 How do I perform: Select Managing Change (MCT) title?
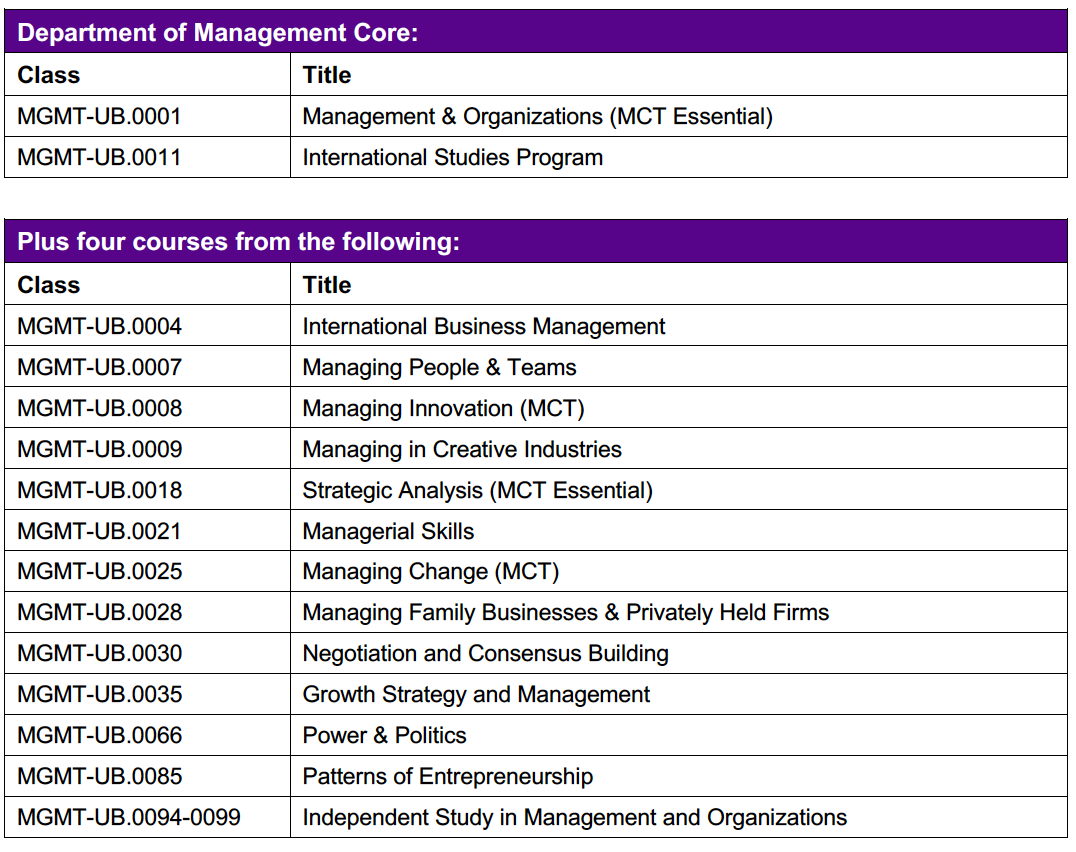click(x=430, y=573)
